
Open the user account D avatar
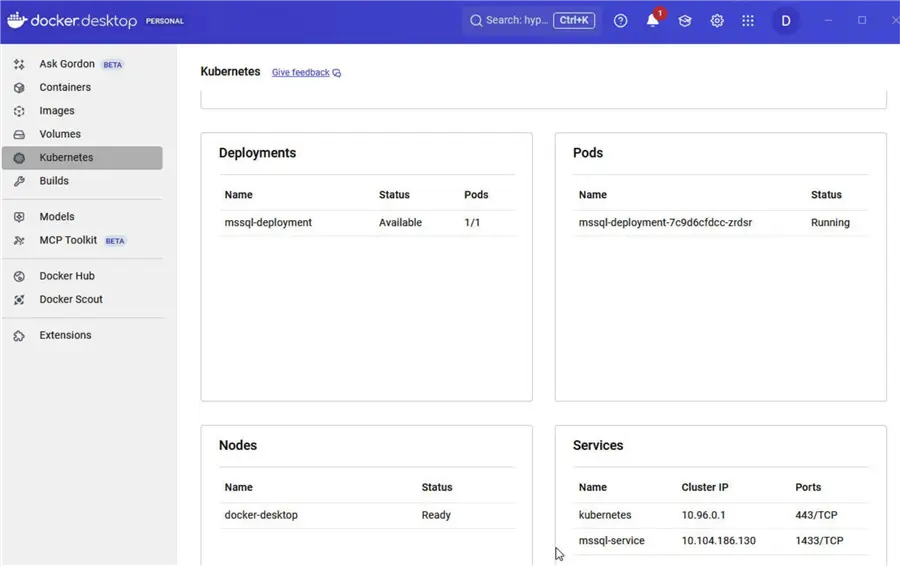(x=786, y=21)
